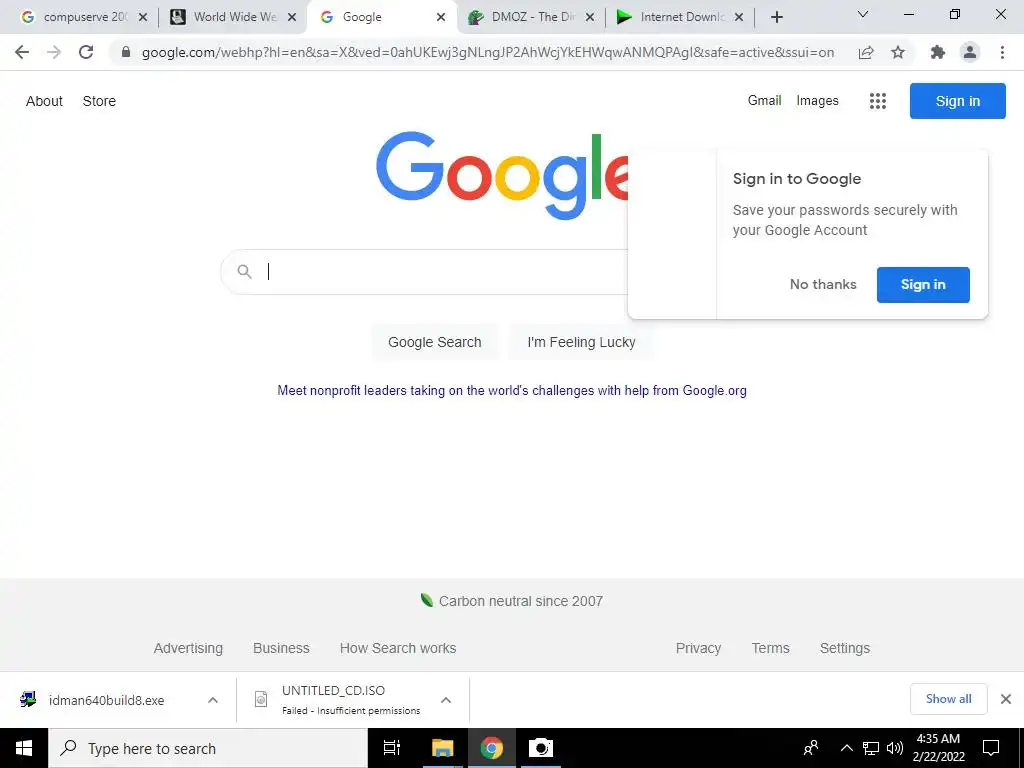Click inside the Google search box

424,272
